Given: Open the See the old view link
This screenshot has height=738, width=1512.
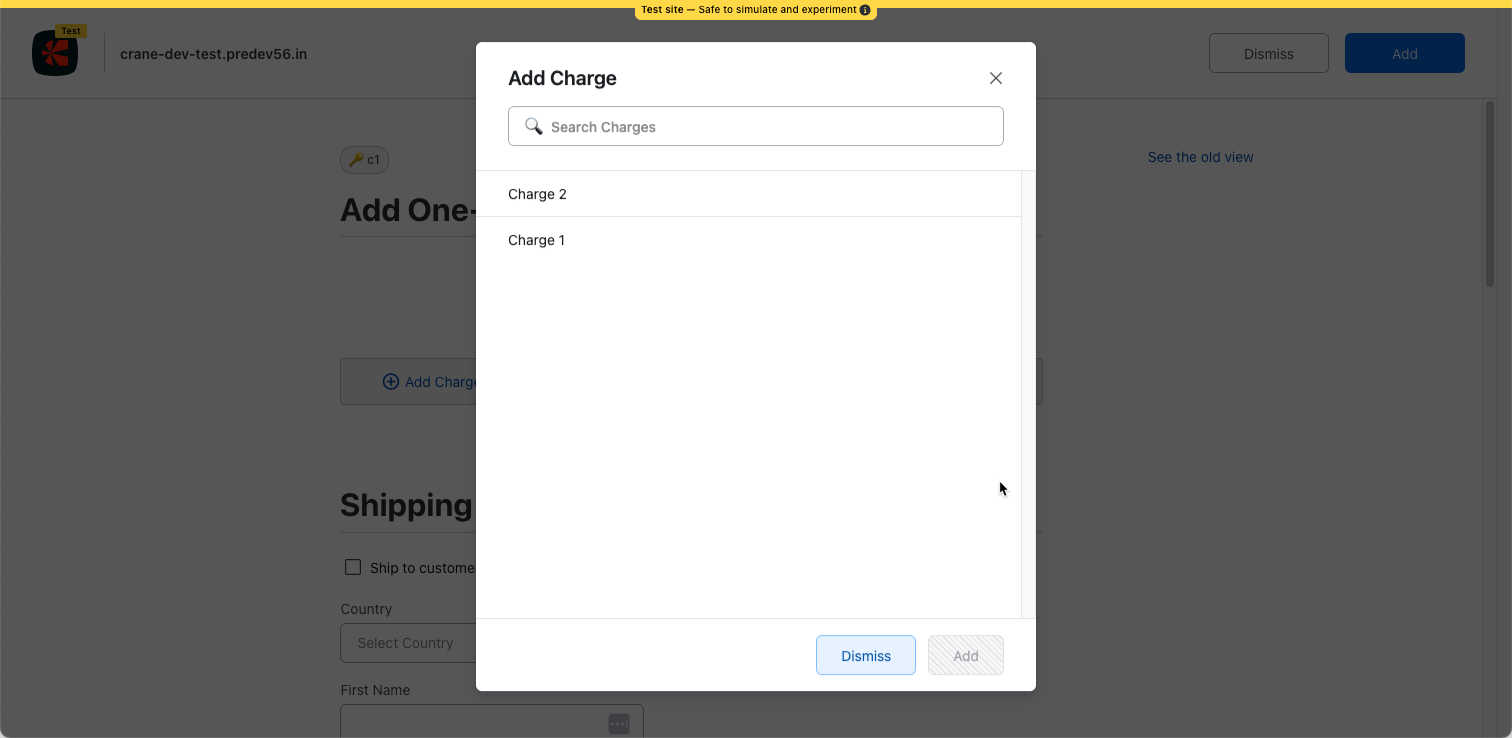Looking at the screenshot, I should point(1200,157).
